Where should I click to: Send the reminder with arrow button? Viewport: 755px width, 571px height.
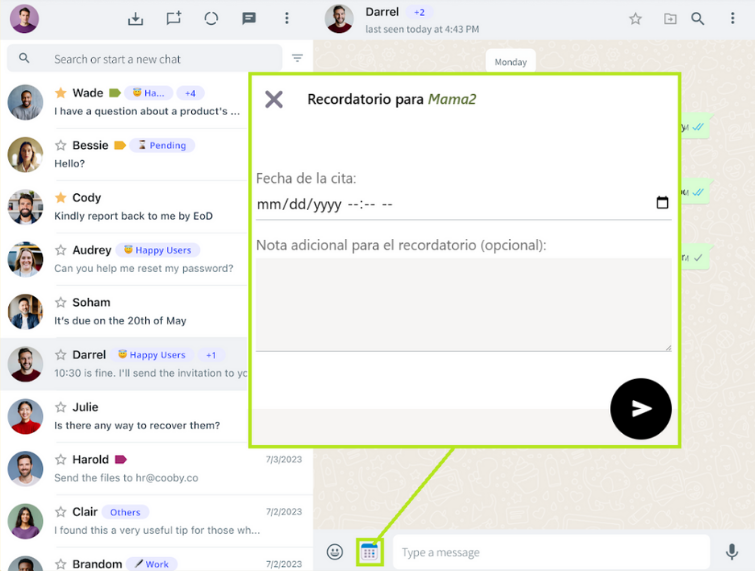(640, 408)
